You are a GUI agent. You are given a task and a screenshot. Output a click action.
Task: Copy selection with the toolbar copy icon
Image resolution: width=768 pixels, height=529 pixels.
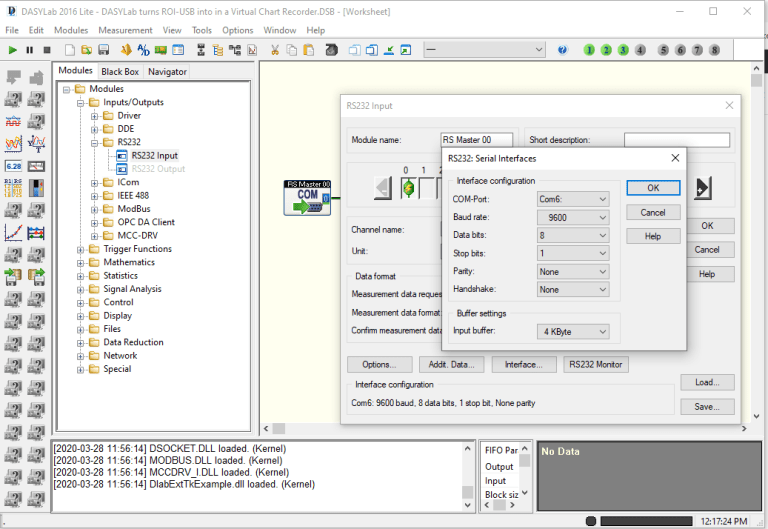pyautogui.click(x=291, y=50)
